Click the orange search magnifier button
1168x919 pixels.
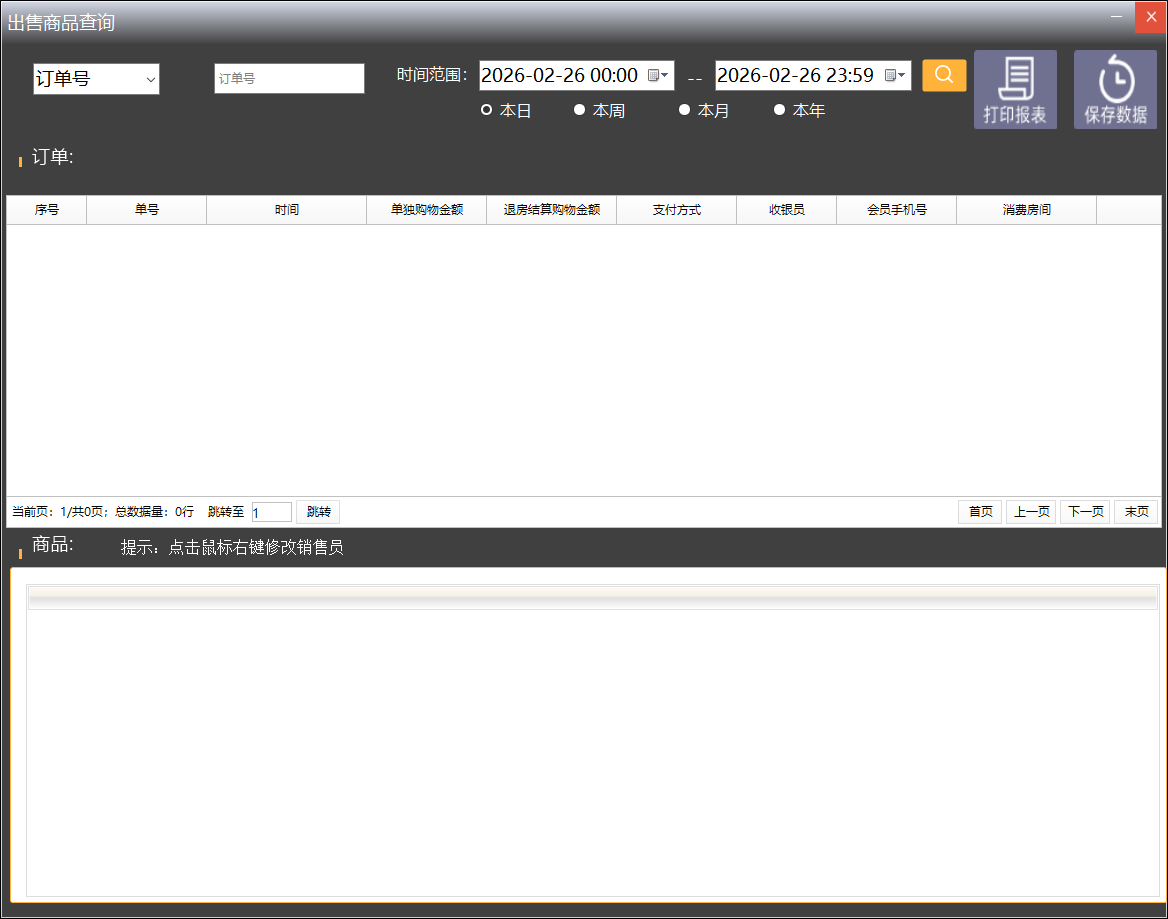[944, 76]
